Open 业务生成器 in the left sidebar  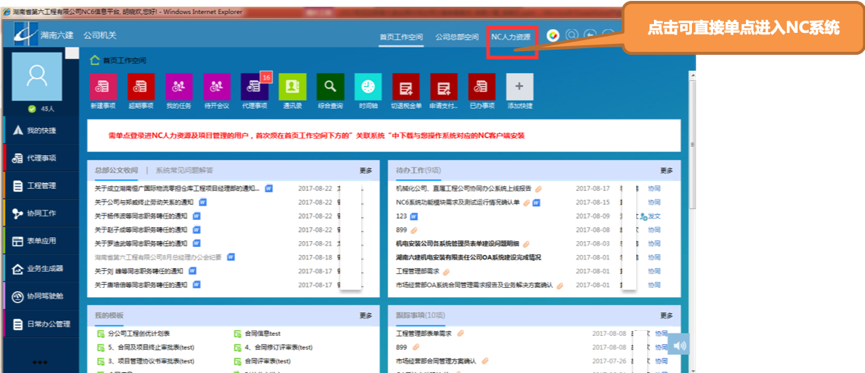click(41, 269)
